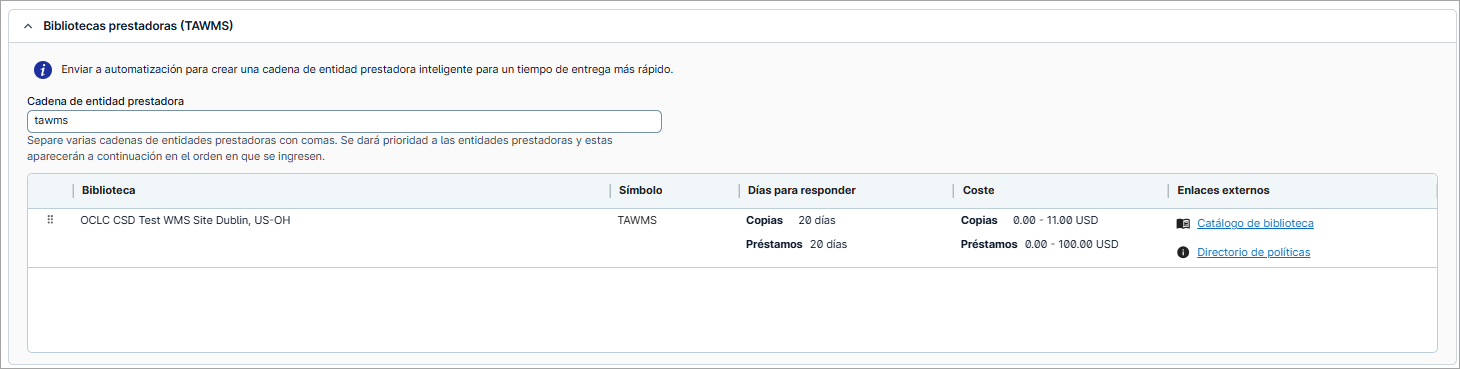
Task: Click the Copias 0.00 - 11.00 USD cost
Action: 1029,220
